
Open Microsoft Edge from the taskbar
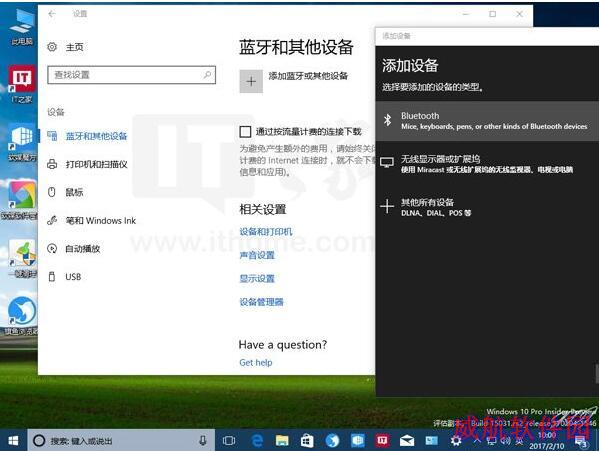coord(257,441)
